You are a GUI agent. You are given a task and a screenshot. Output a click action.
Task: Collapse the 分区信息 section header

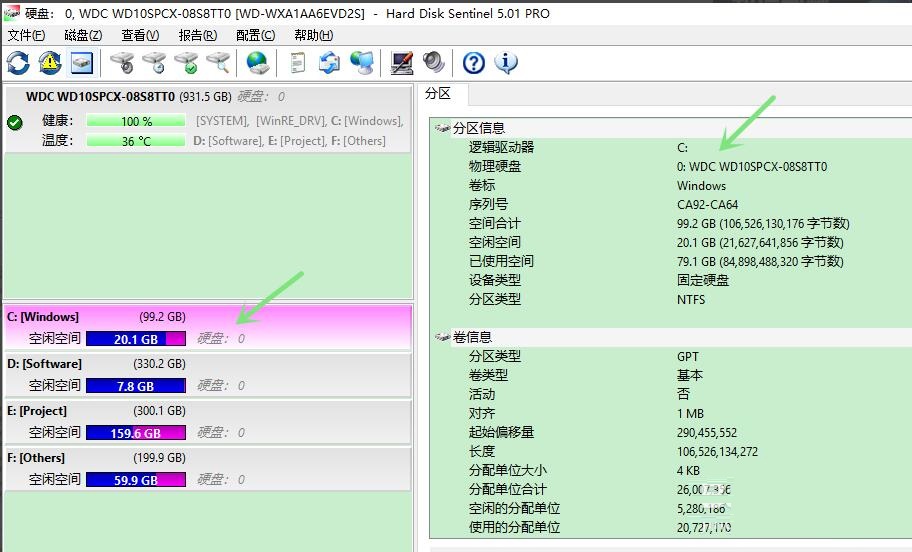pos(478,128)
